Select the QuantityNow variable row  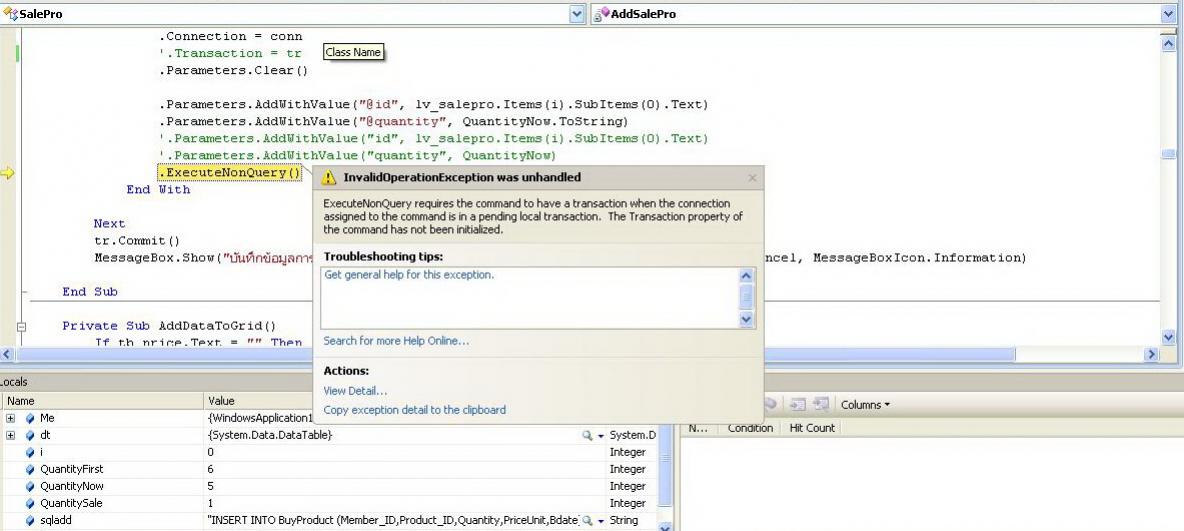(329, 486)
